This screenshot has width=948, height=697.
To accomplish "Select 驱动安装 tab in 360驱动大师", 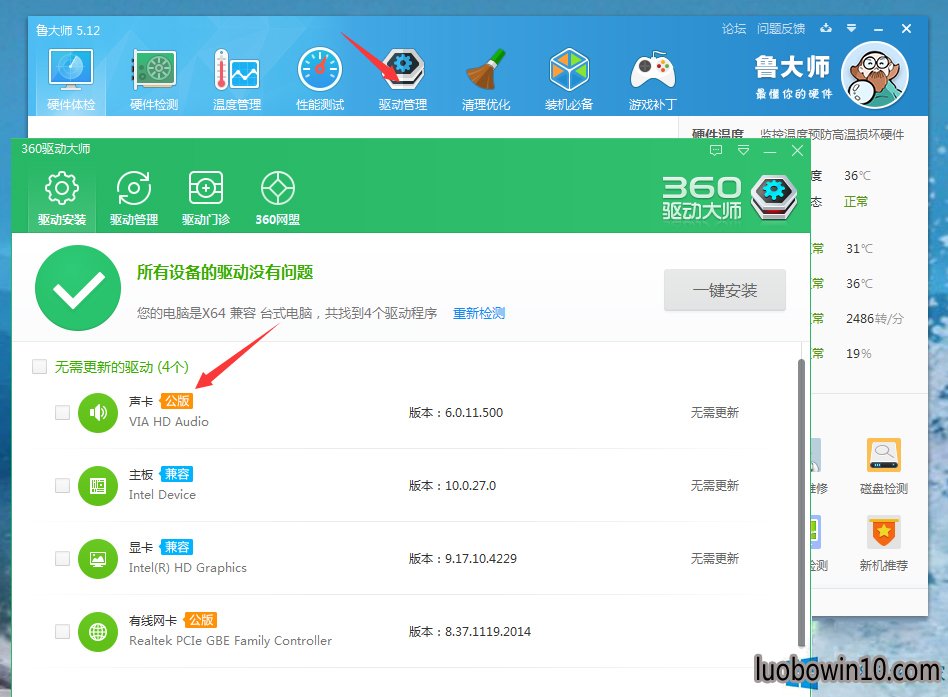I will point(62,198).
